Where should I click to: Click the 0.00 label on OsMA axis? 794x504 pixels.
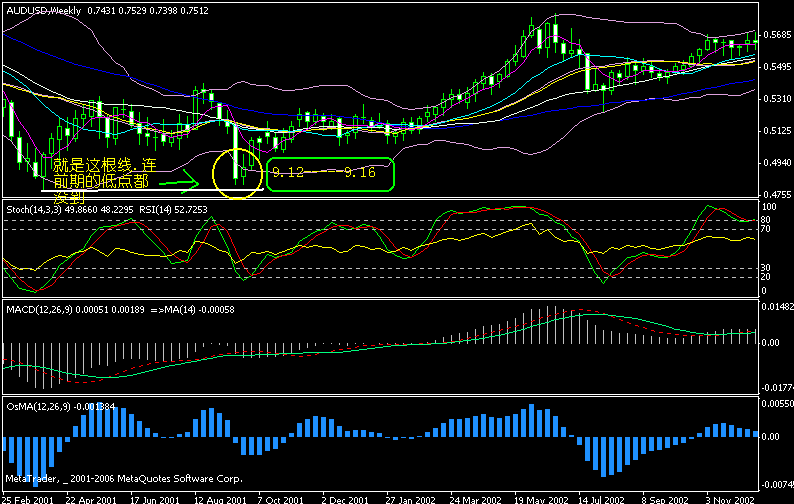[x=771, y=437]
